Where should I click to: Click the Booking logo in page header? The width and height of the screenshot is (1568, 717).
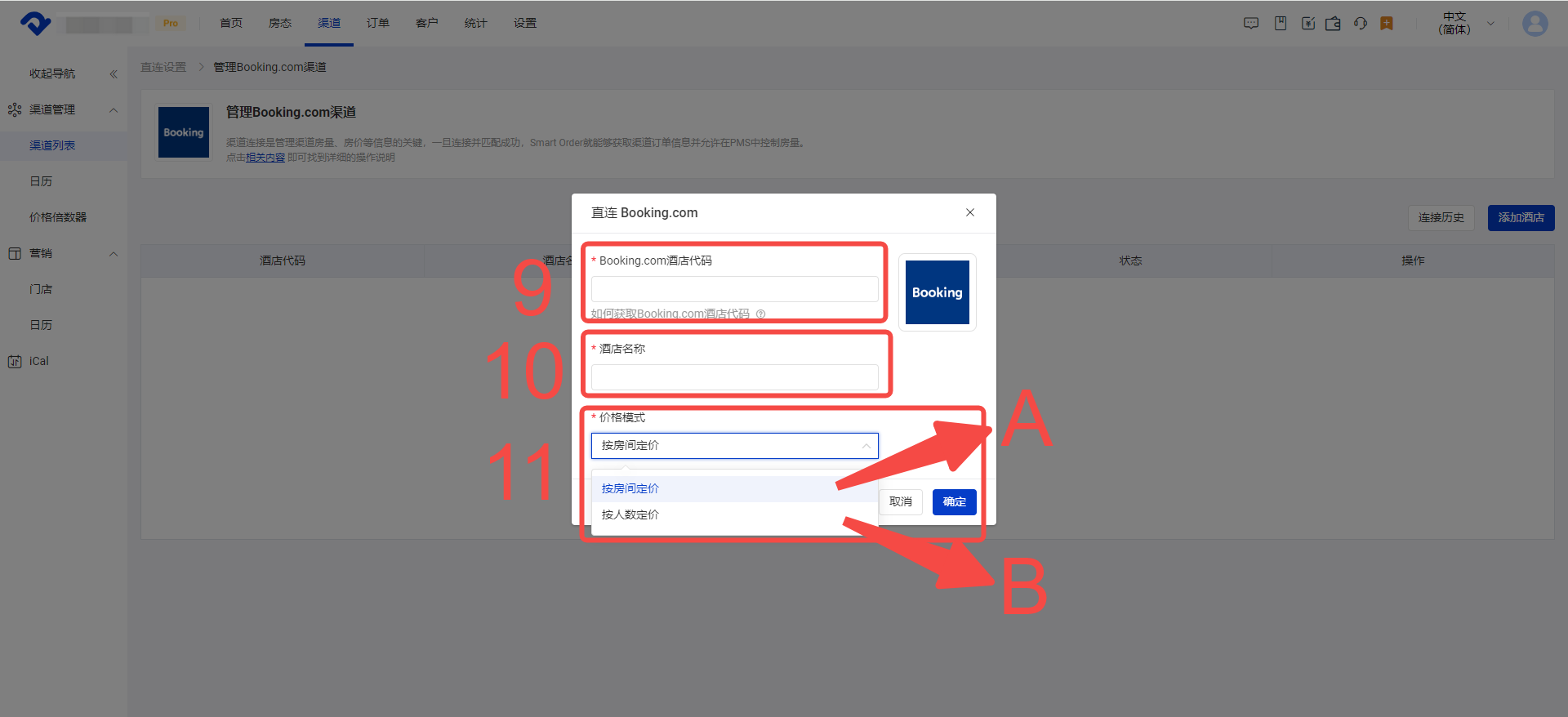pos(184,132)
